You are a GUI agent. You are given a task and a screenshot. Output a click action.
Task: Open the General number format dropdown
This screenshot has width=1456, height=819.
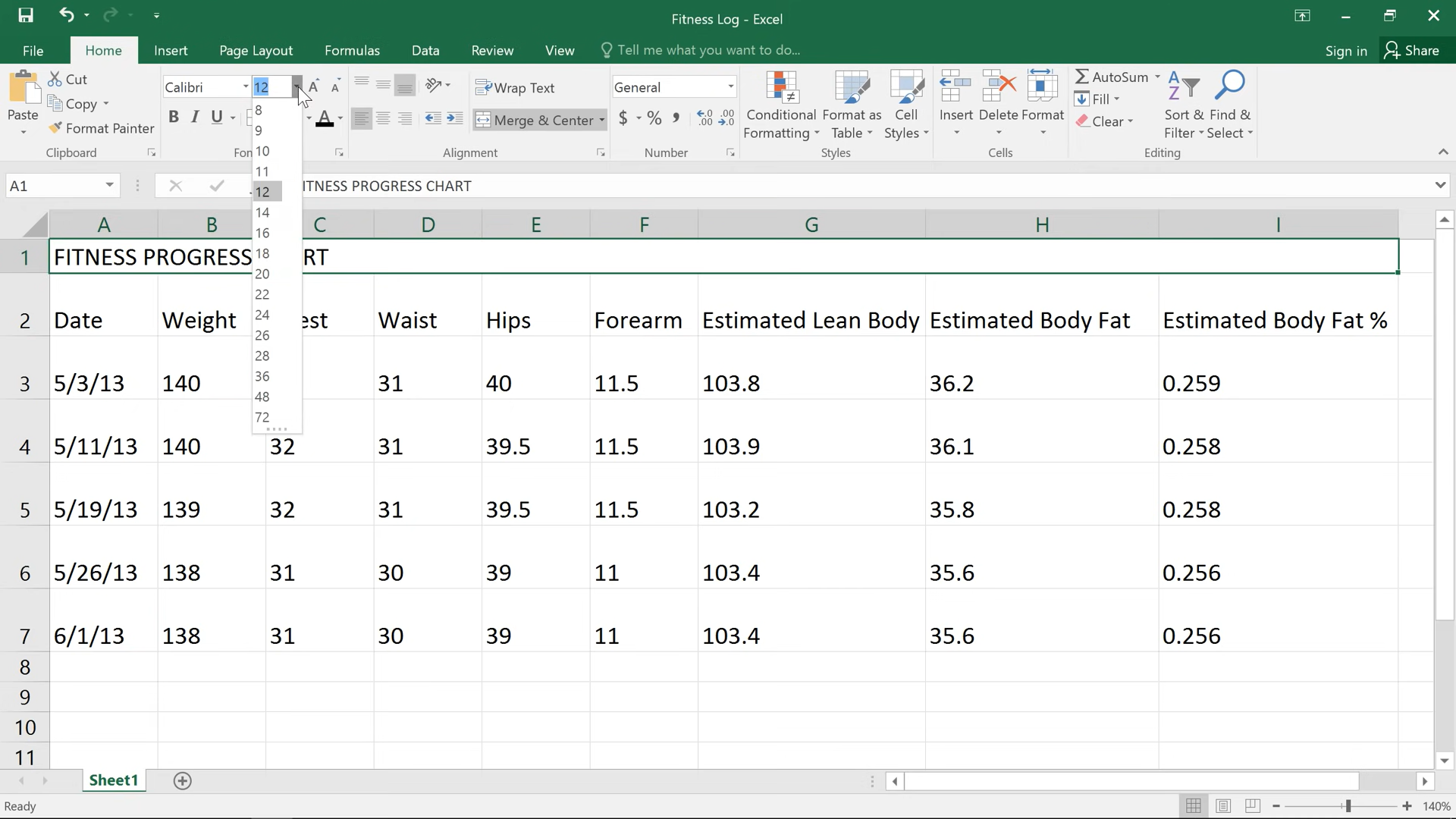[x=730, y=87]
